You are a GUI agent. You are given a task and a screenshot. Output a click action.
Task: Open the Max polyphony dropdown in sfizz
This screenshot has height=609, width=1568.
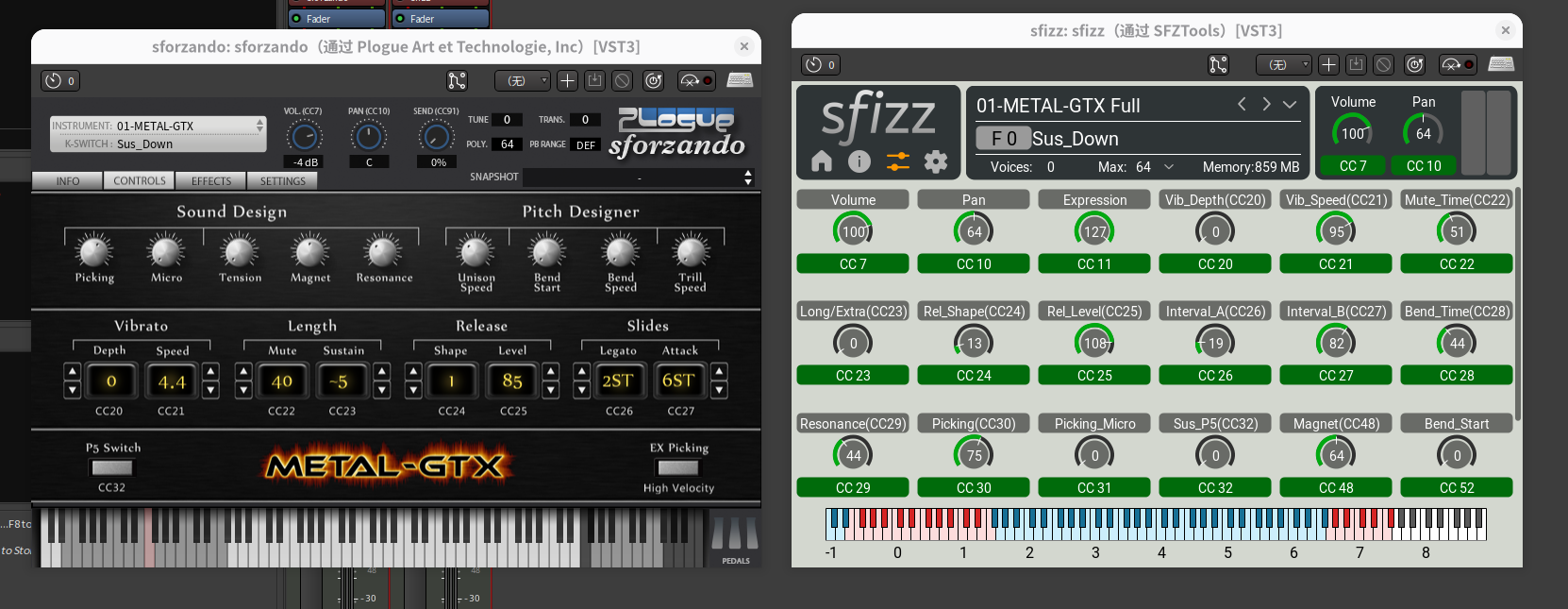(x=1169, y=167)
